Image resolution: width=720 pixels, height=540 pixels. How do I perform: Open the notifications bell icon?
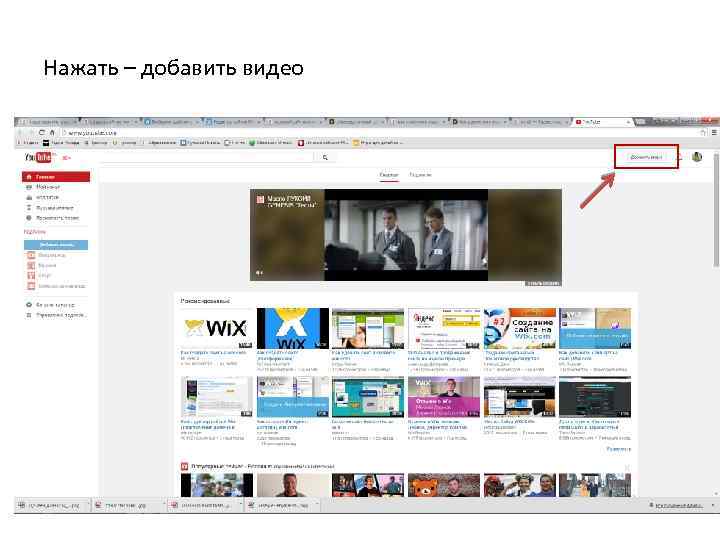680,158
